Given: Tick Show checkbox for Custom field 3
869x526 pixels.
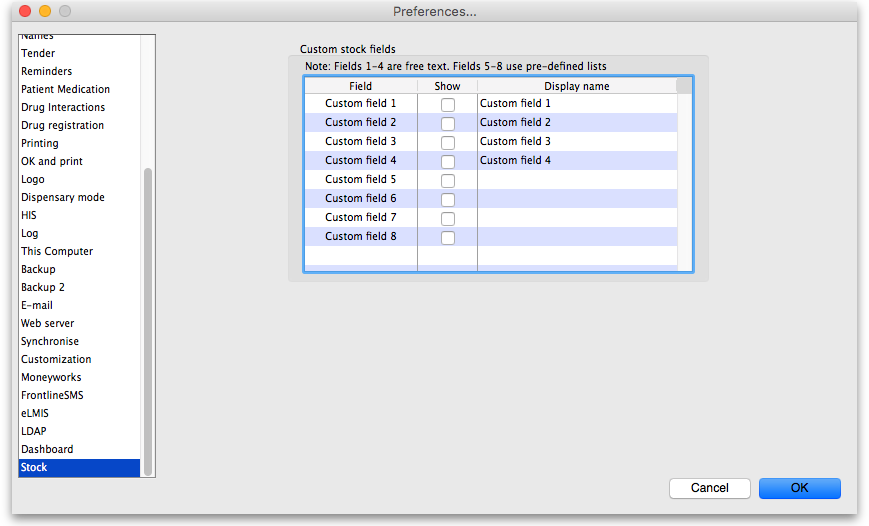Looking at the screenshot, I should click(448, 142).
